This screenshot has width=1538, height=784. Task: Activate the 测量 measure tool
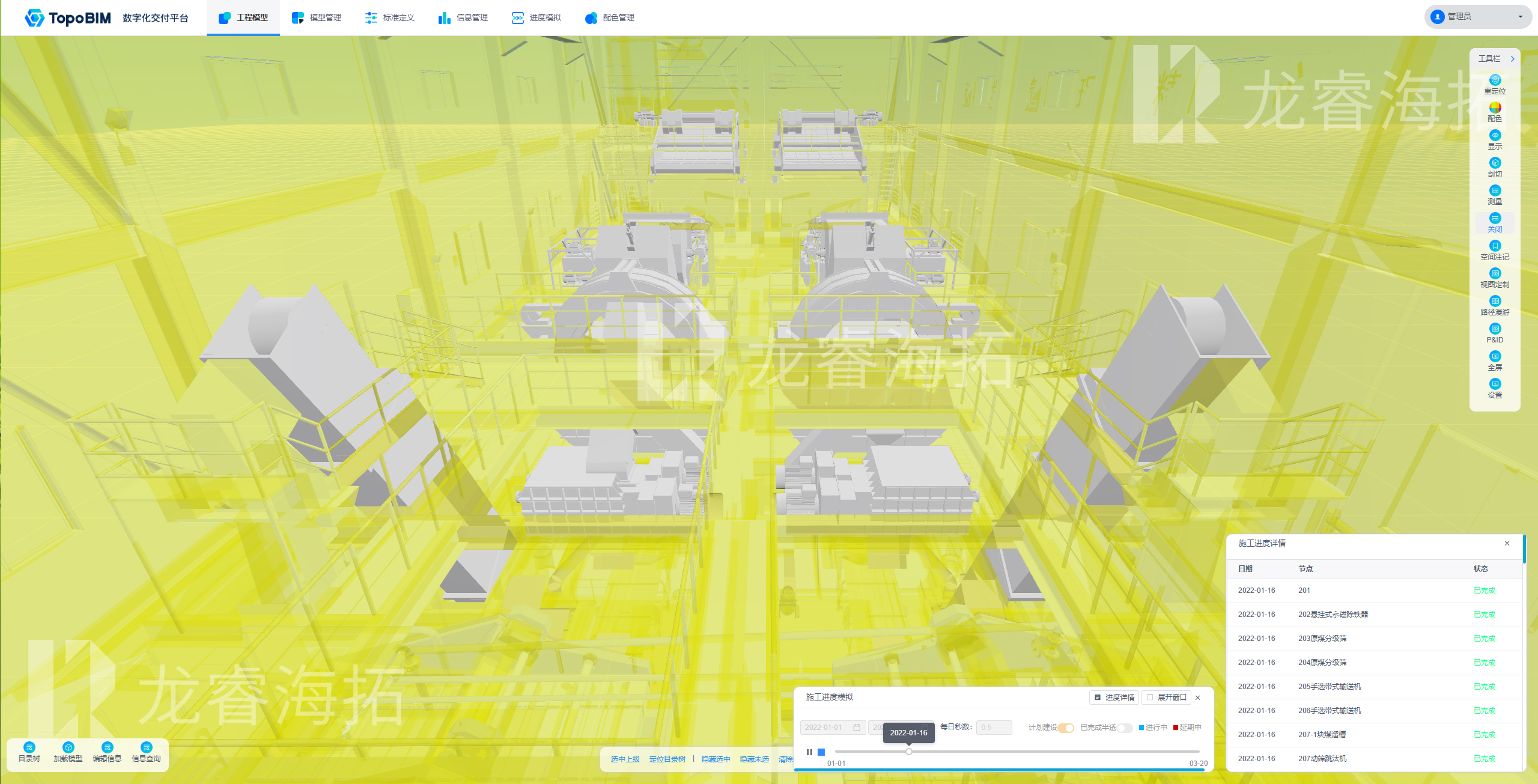[1495, 191]
